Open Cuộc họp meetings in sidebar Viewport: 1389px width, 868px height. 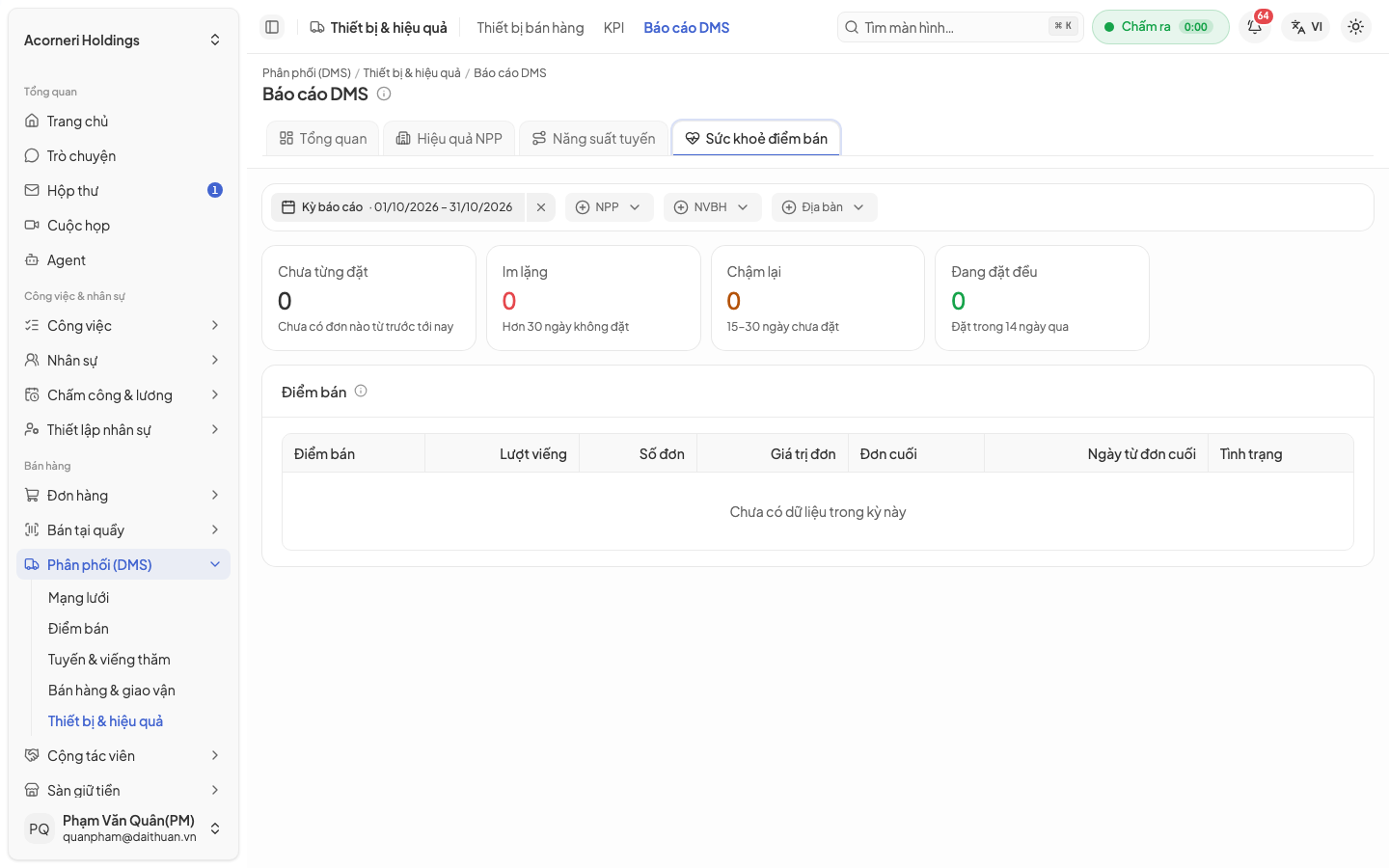[123, 226]
